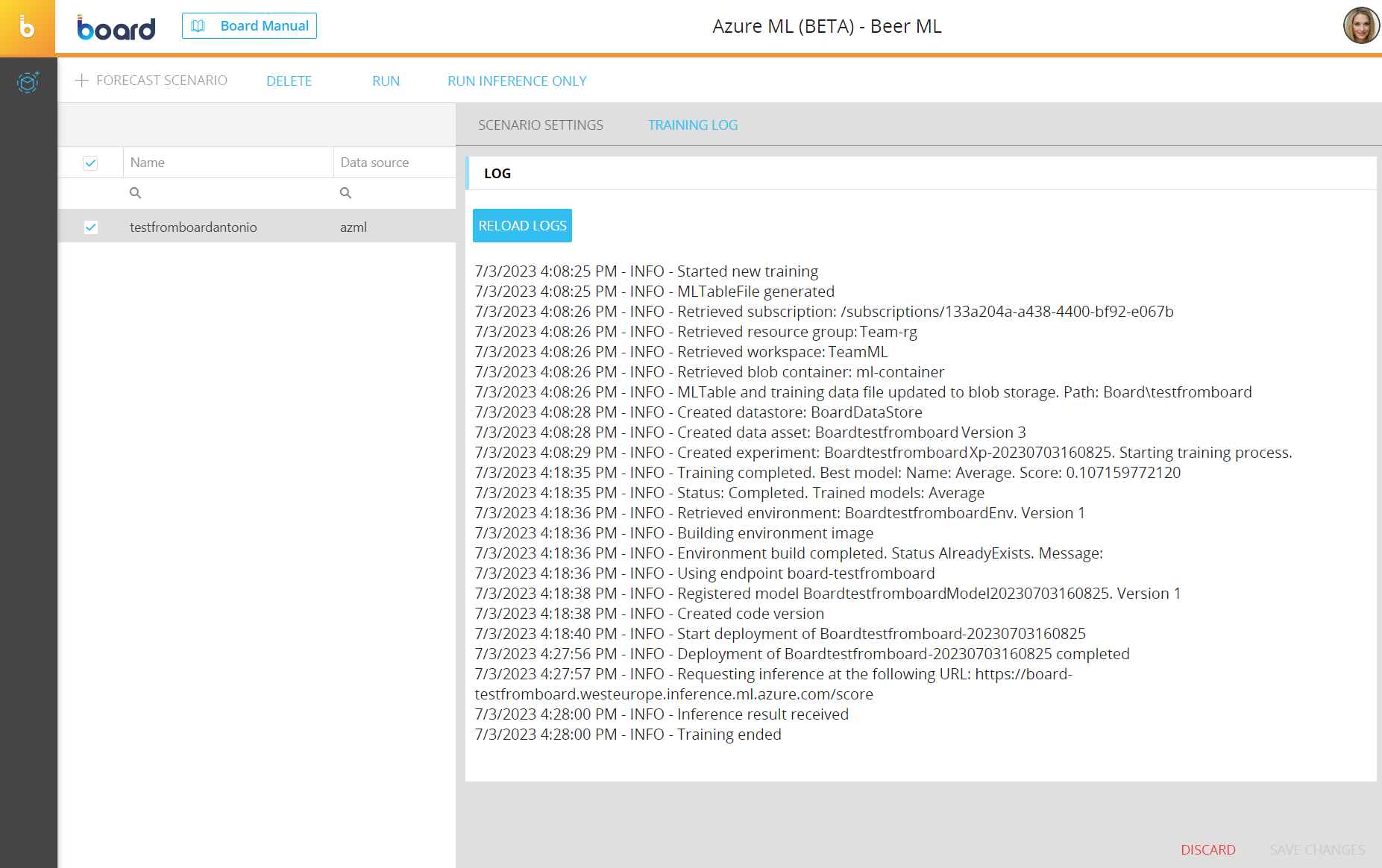This screenshot has height=868, width=1382.
Task: Click the search icon under Data source
Action: (345, 193)
